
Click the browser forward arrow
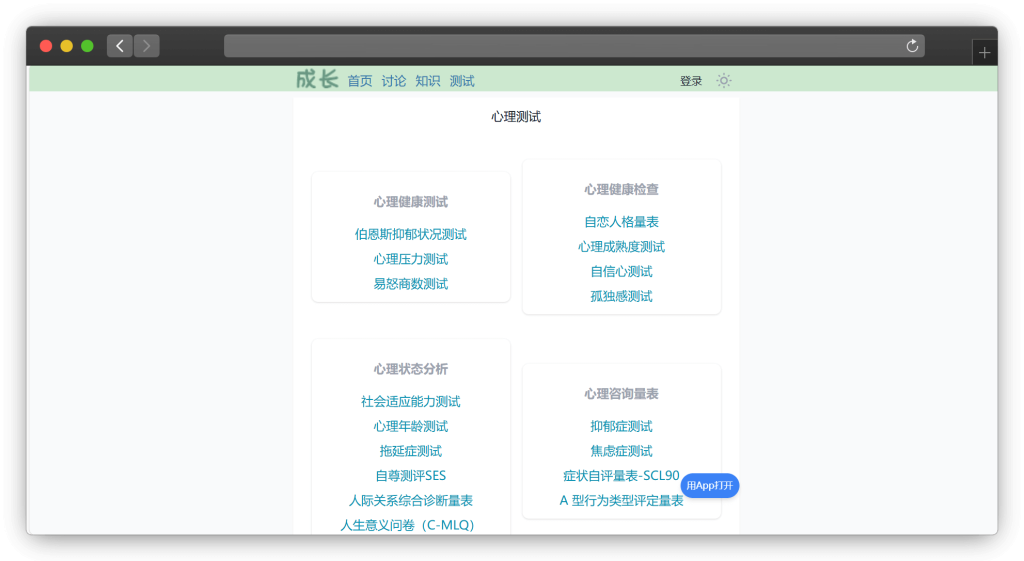[x=147, y=46]
